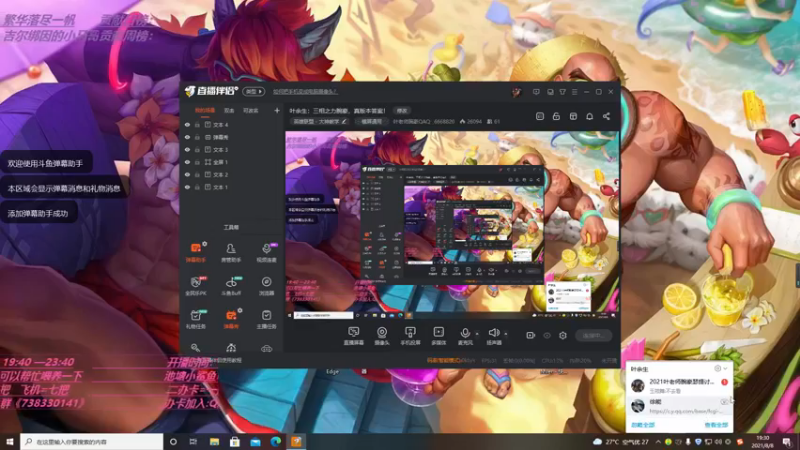Image resolution: width=800 pixels, height=450 pixels.
Task: Open the 弹幕助手 tool
Action: 196,253
